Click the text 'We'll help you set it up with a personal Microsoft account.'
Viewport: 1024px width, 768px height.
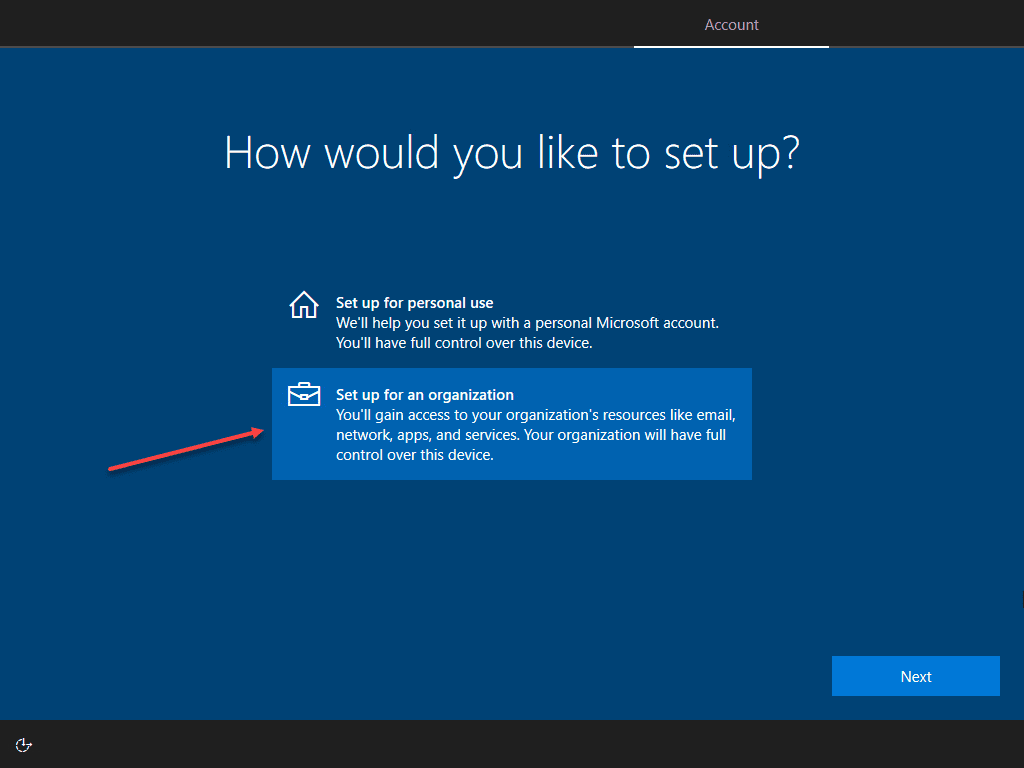pos(527,323)
